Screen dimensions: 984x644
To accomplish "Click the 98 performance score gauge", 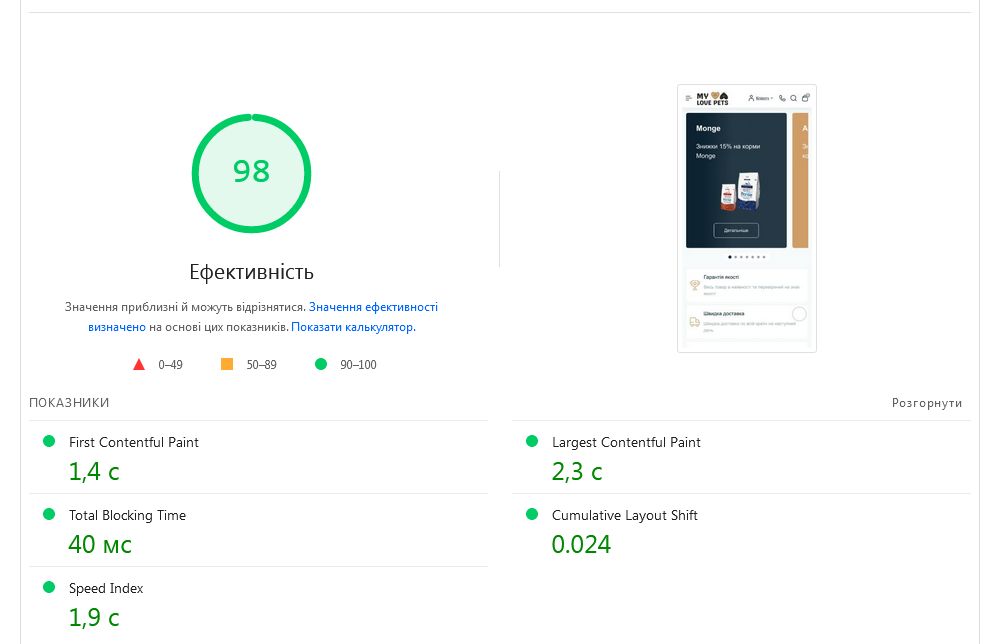I will point(251,172).
